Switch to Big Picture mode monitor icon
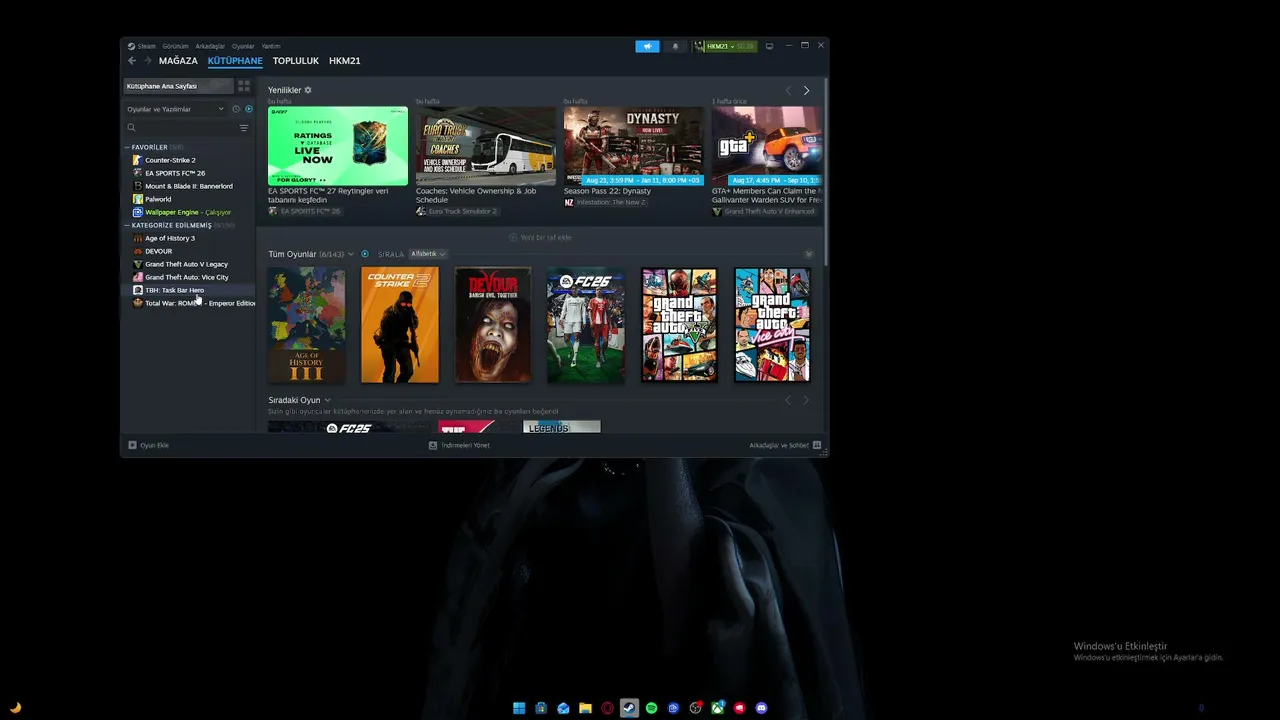This screenshot has width=1280, height=720. pyautogui.click(x=769, y=46)
